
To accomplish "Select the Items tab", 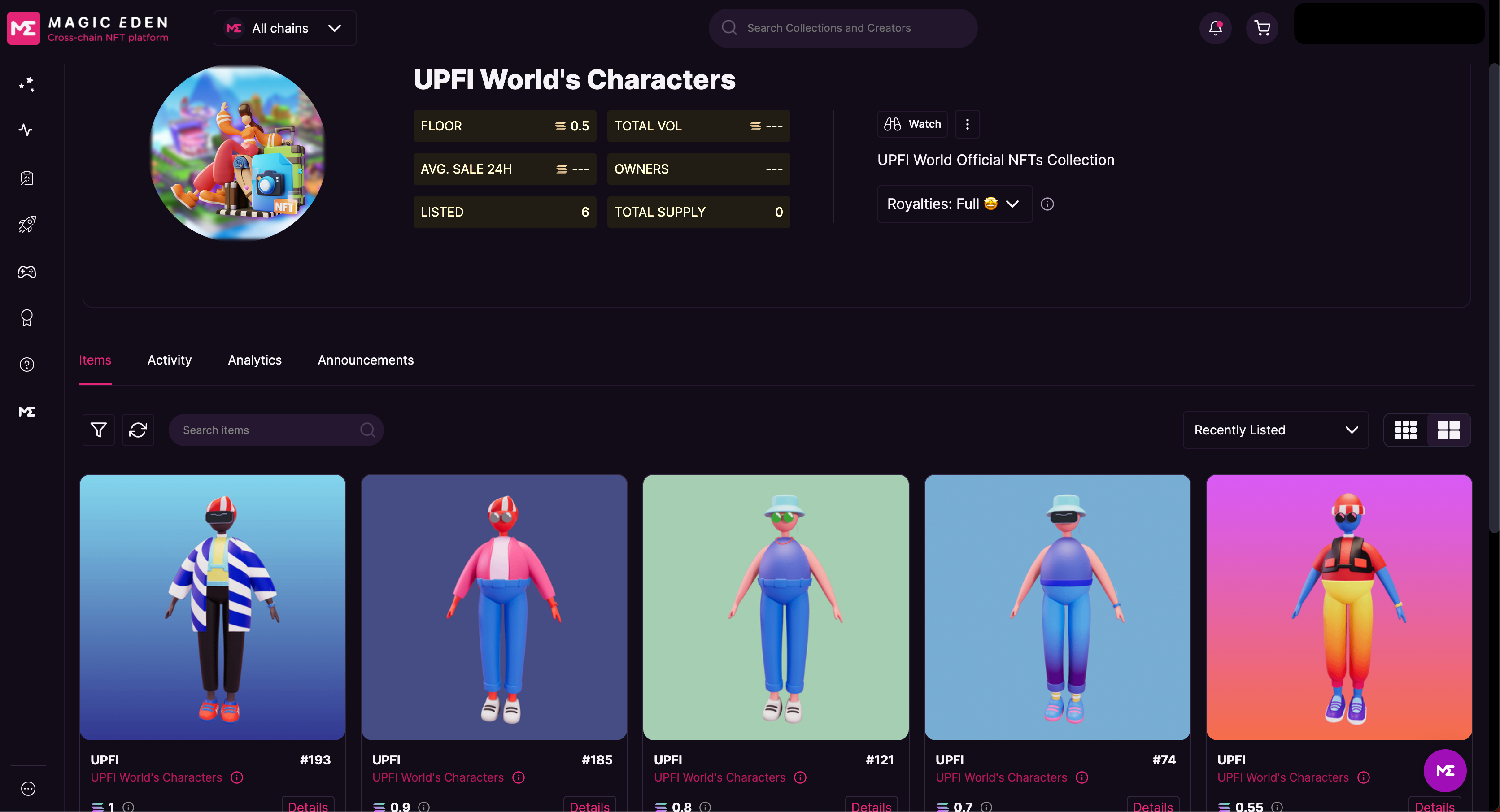I will point(95,360).
